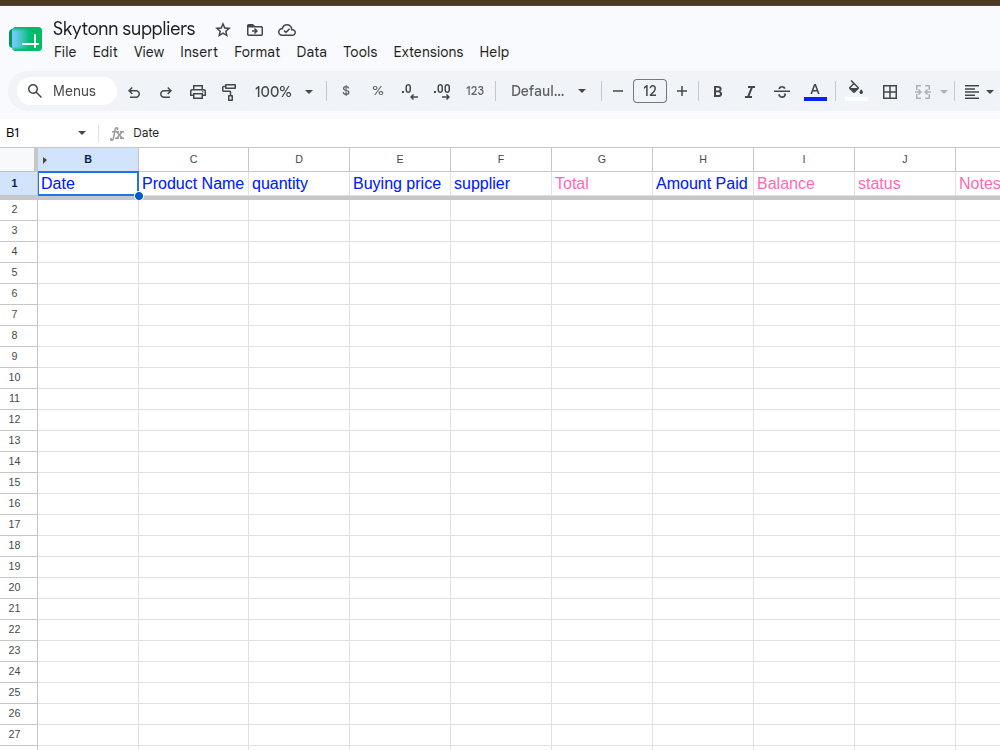Open the font family dropdown

pos(548,91)
